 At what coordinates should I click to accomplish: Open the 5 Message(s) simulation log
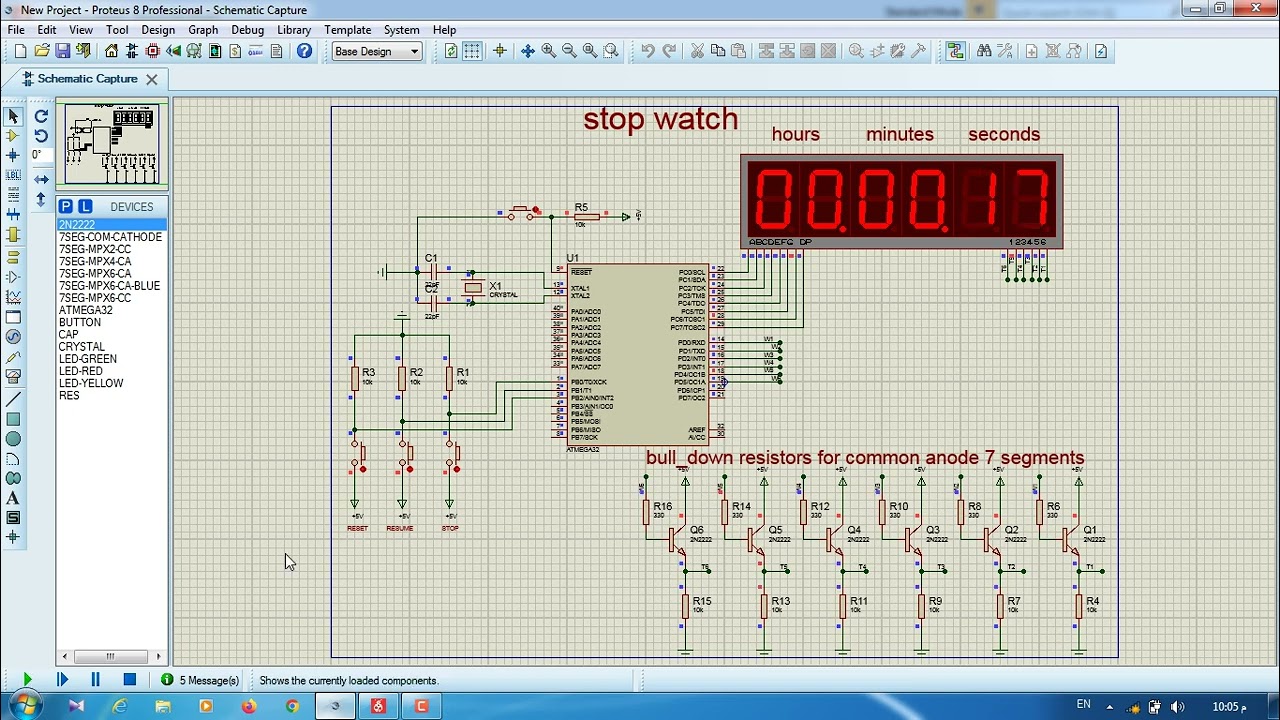[x=201, y=680]
